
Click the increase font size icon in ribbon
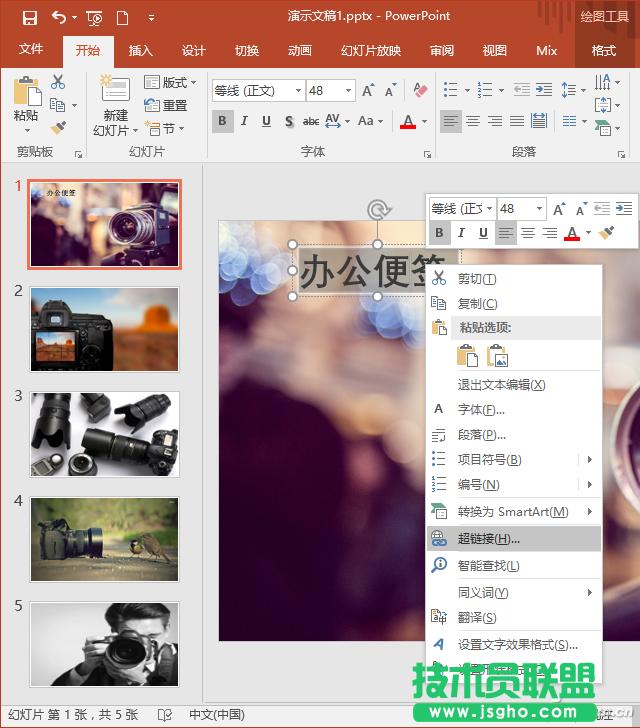[368, 91]
